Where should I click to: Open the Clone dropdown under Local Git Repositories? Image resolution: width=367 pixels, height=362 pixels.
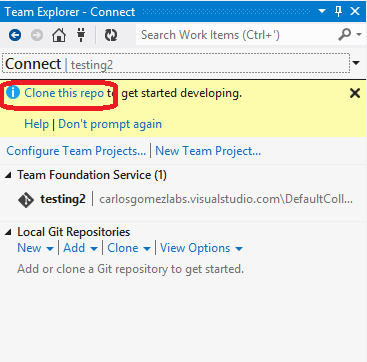129,248
